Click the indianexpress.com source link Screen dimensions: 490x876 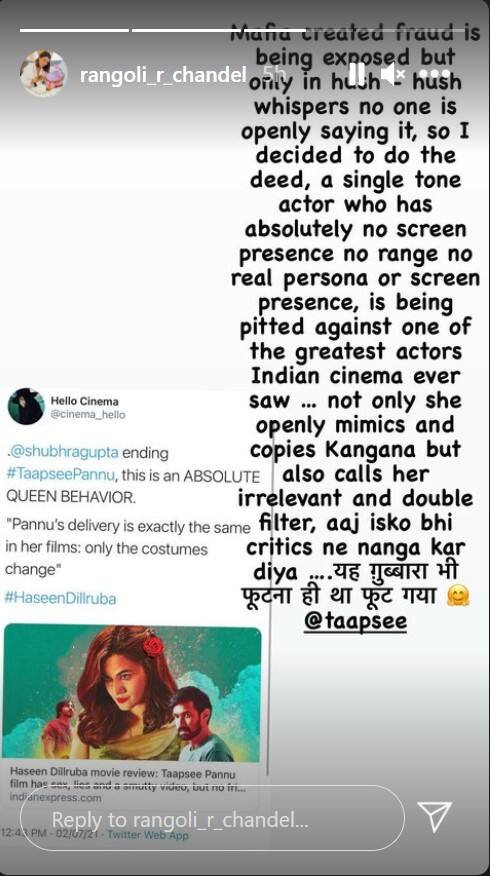coord(55,797)
